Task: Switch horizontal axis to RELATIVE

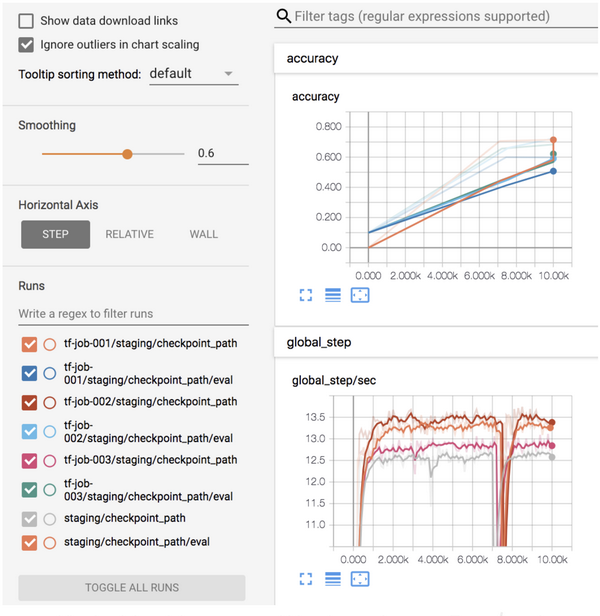Action: pos(129,235)
